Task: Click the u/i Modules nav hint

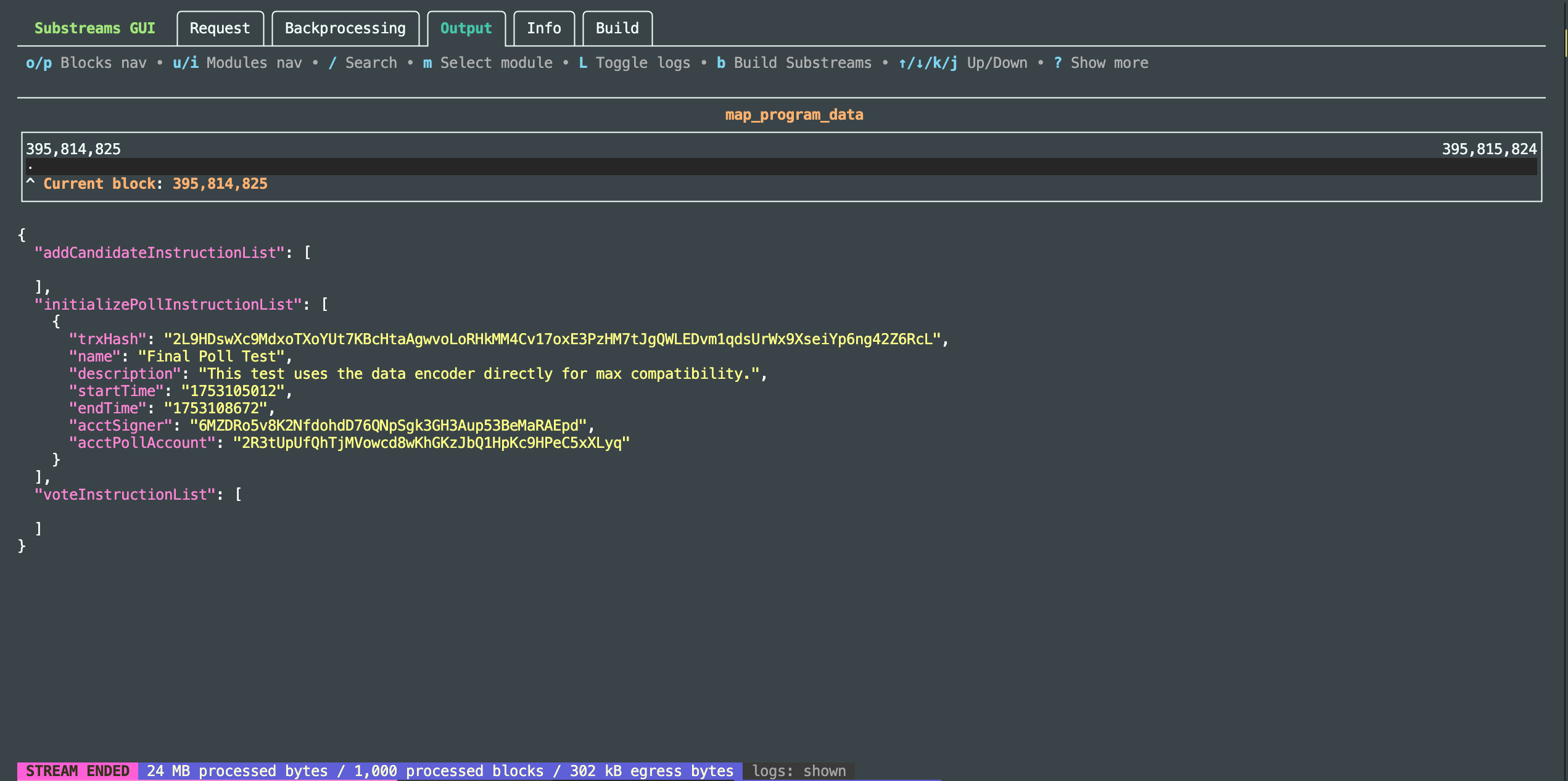Action: (x=237, y=63)
